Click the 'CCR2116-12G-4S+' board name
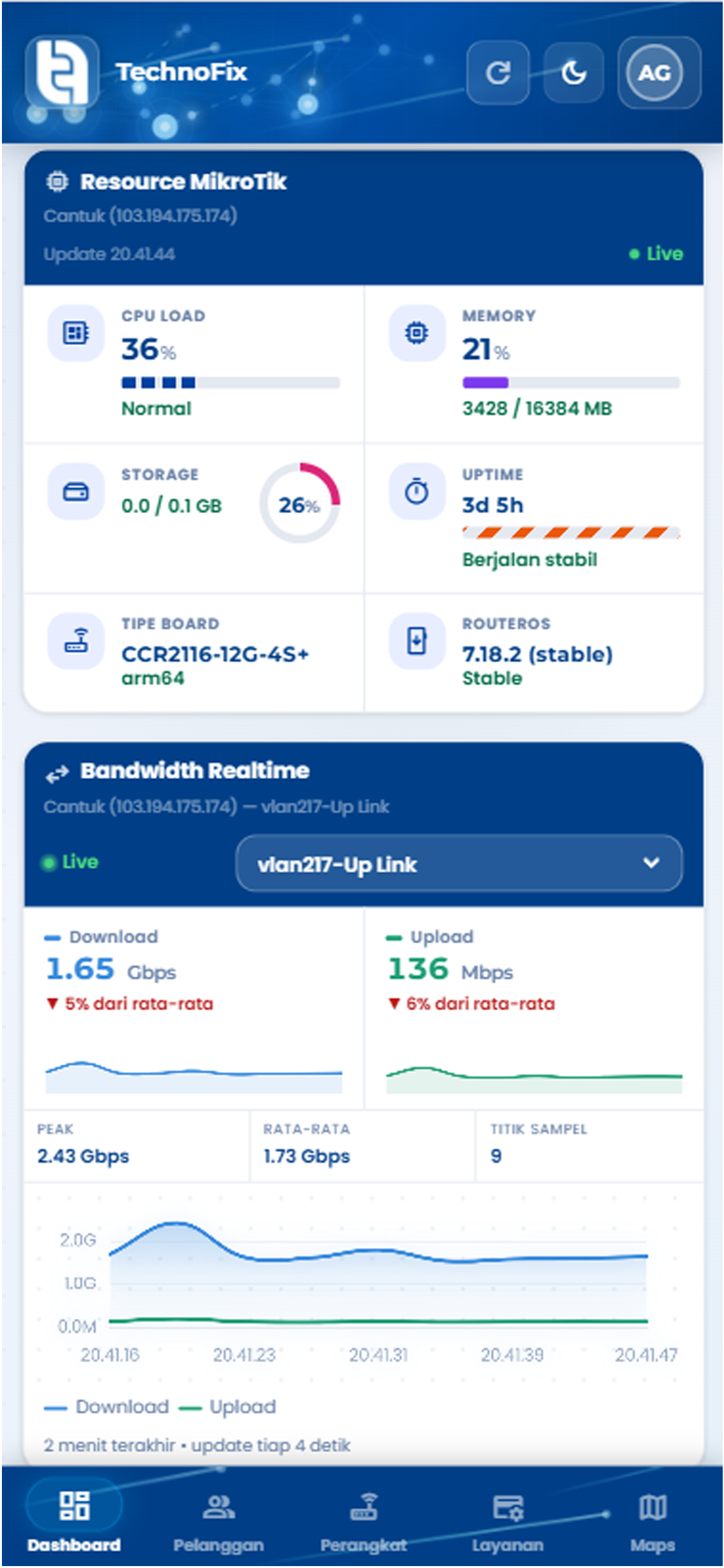This screenshot has width=724, height=1568. 216,655
